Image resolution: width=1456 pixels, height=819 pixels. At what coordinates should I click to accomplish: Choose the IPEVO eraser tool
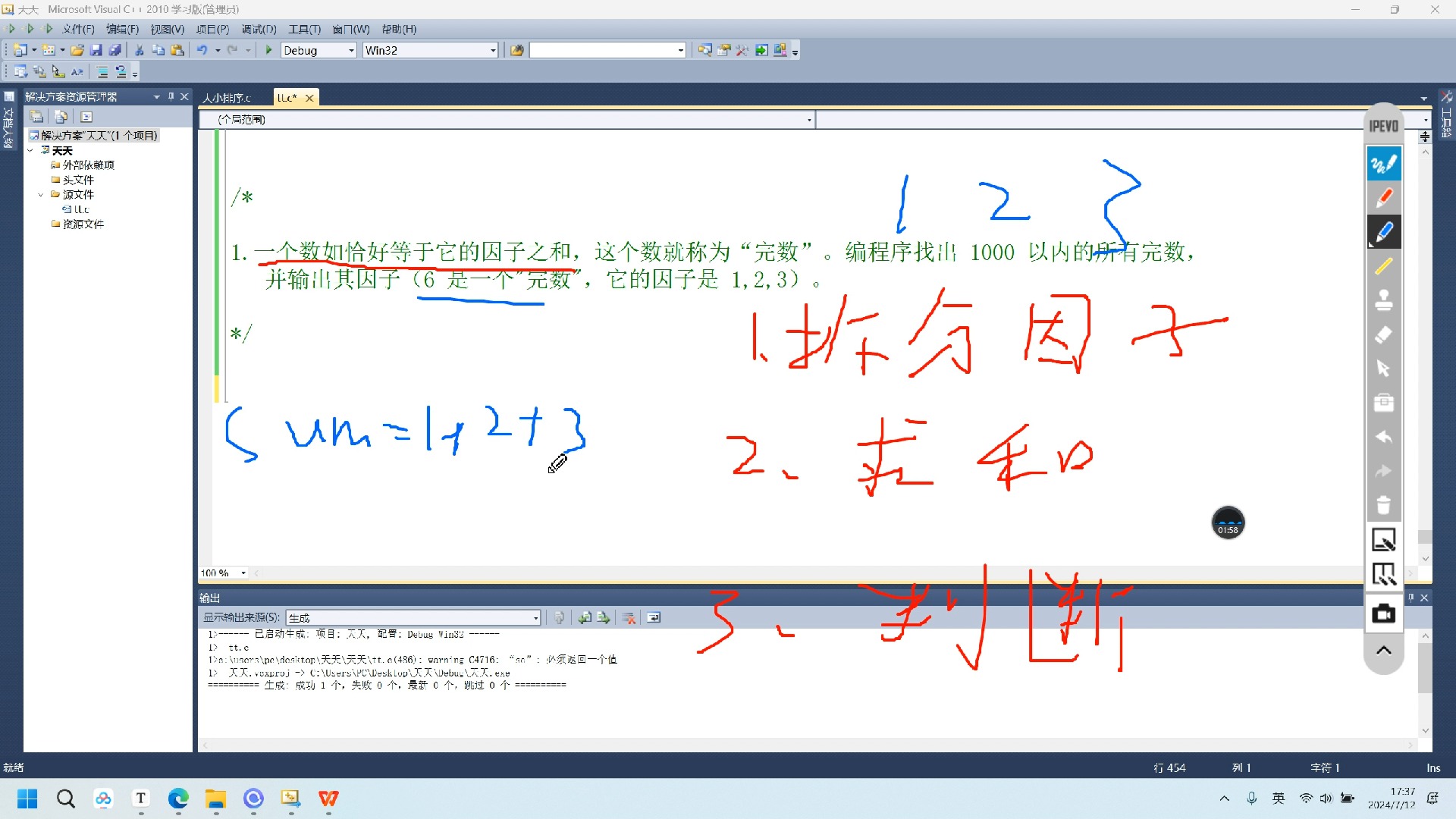coord(1383,334)
